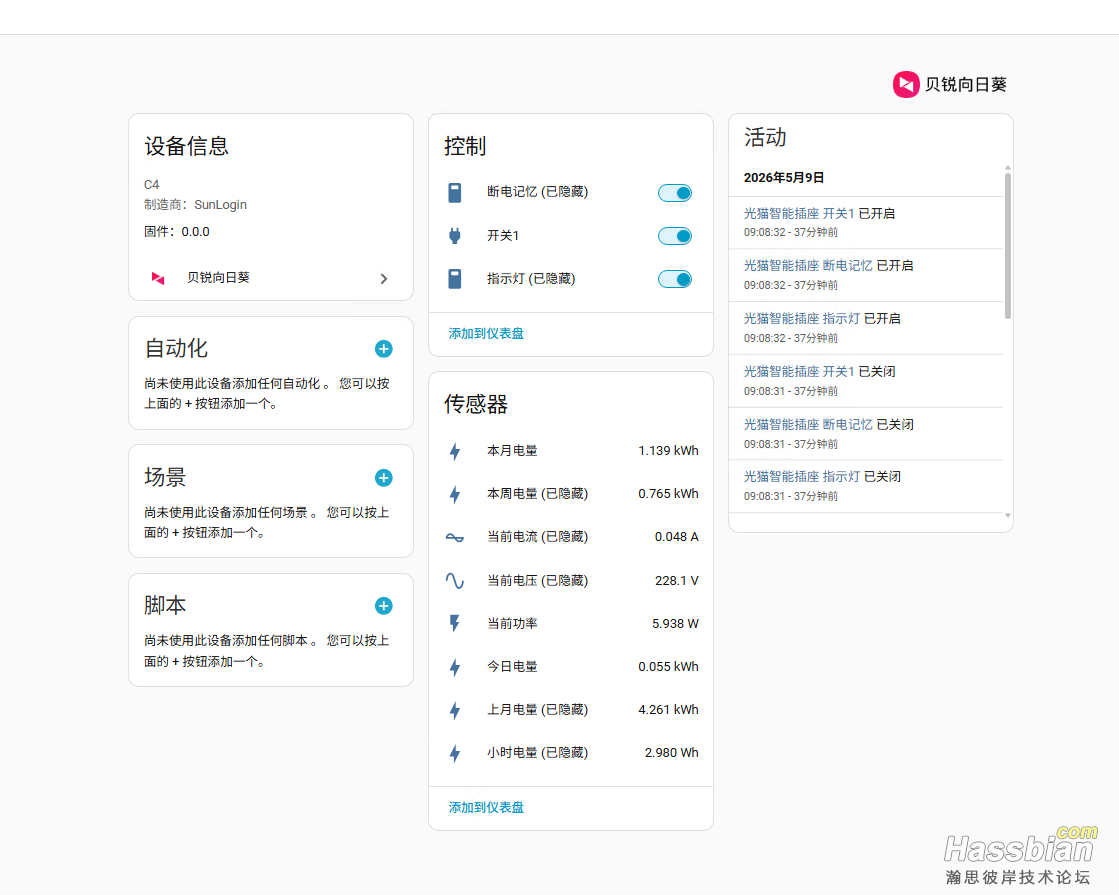Expand the 贝锐向日葵 integration chevron arrow

tap(384, 278)
